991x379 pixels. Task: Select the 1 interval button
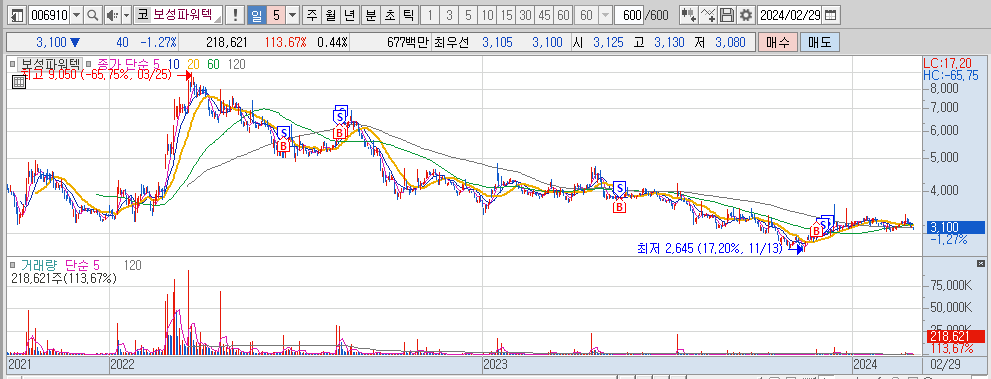point(430,15)
